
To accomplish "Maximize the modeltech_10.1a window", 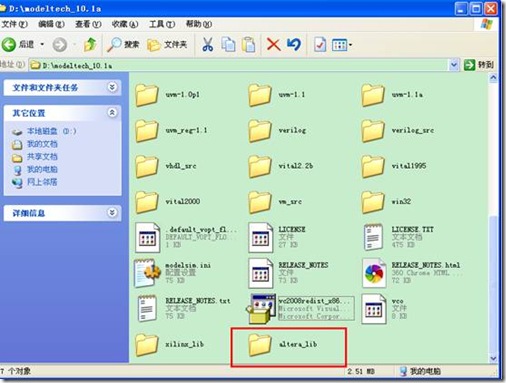I will [x=476, y=8].
